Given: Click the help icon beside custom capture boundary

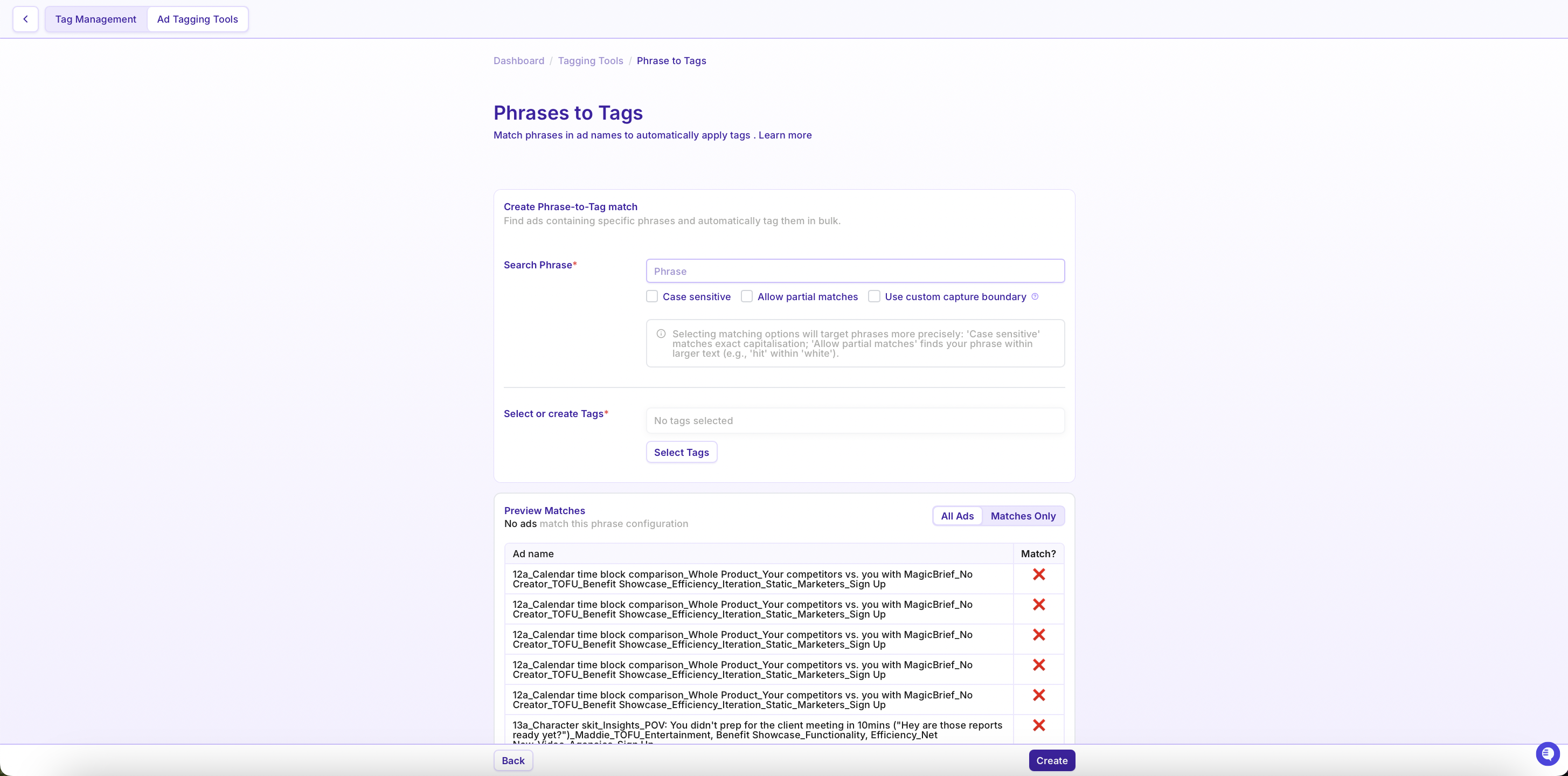Looking at the screenshot, I should tap(1034, 296).
